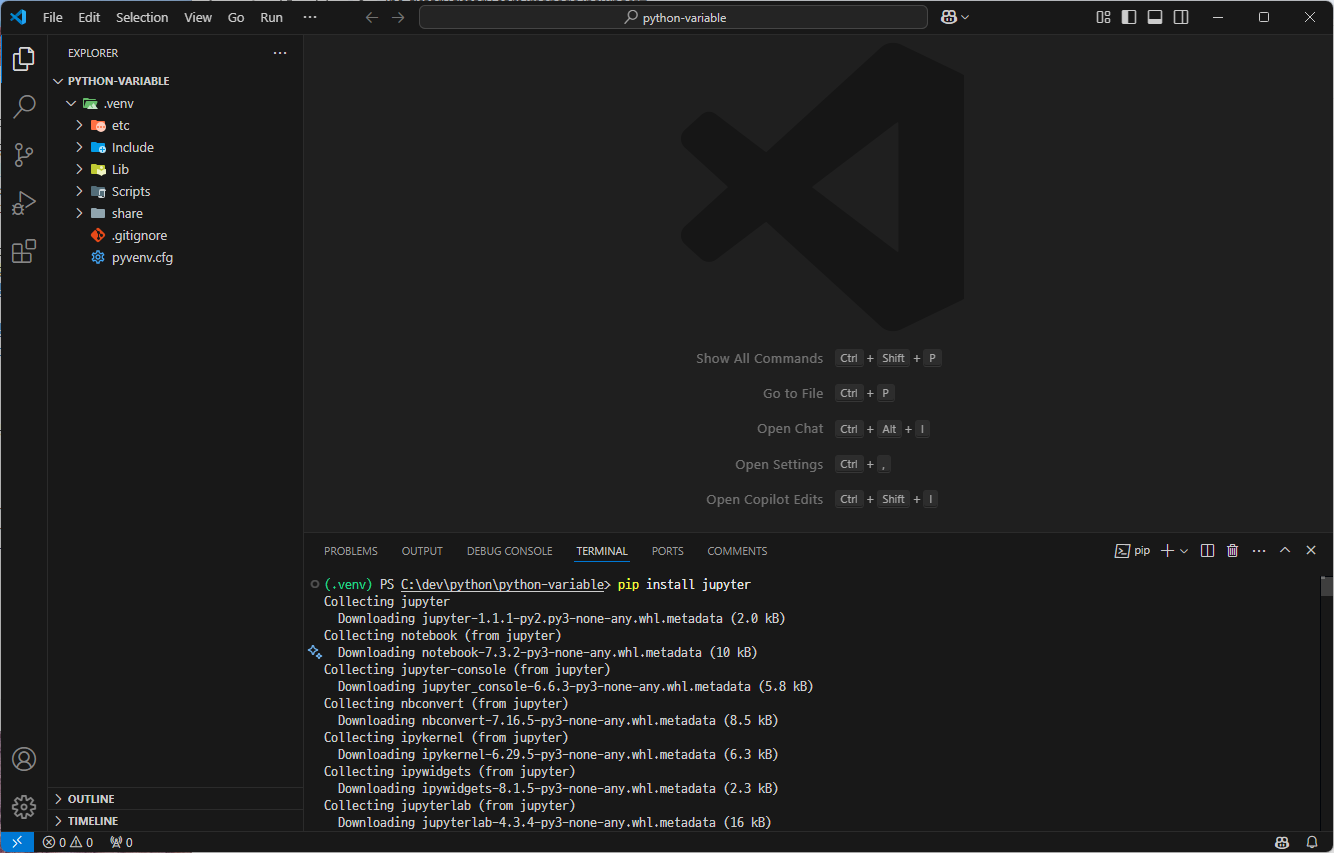Click the command decoration circle beside the prompt
Screen dimensions: 1334x853
point(314,584)
